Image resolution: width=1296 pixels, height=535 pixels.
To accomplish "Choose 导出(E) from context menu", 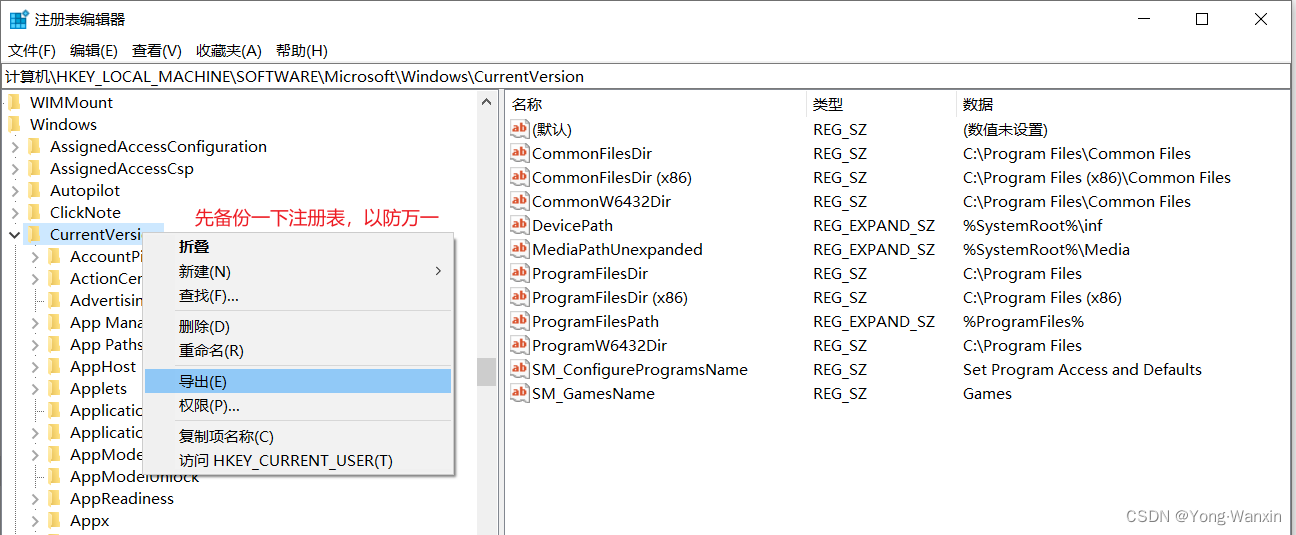I will tap(298, 381).
